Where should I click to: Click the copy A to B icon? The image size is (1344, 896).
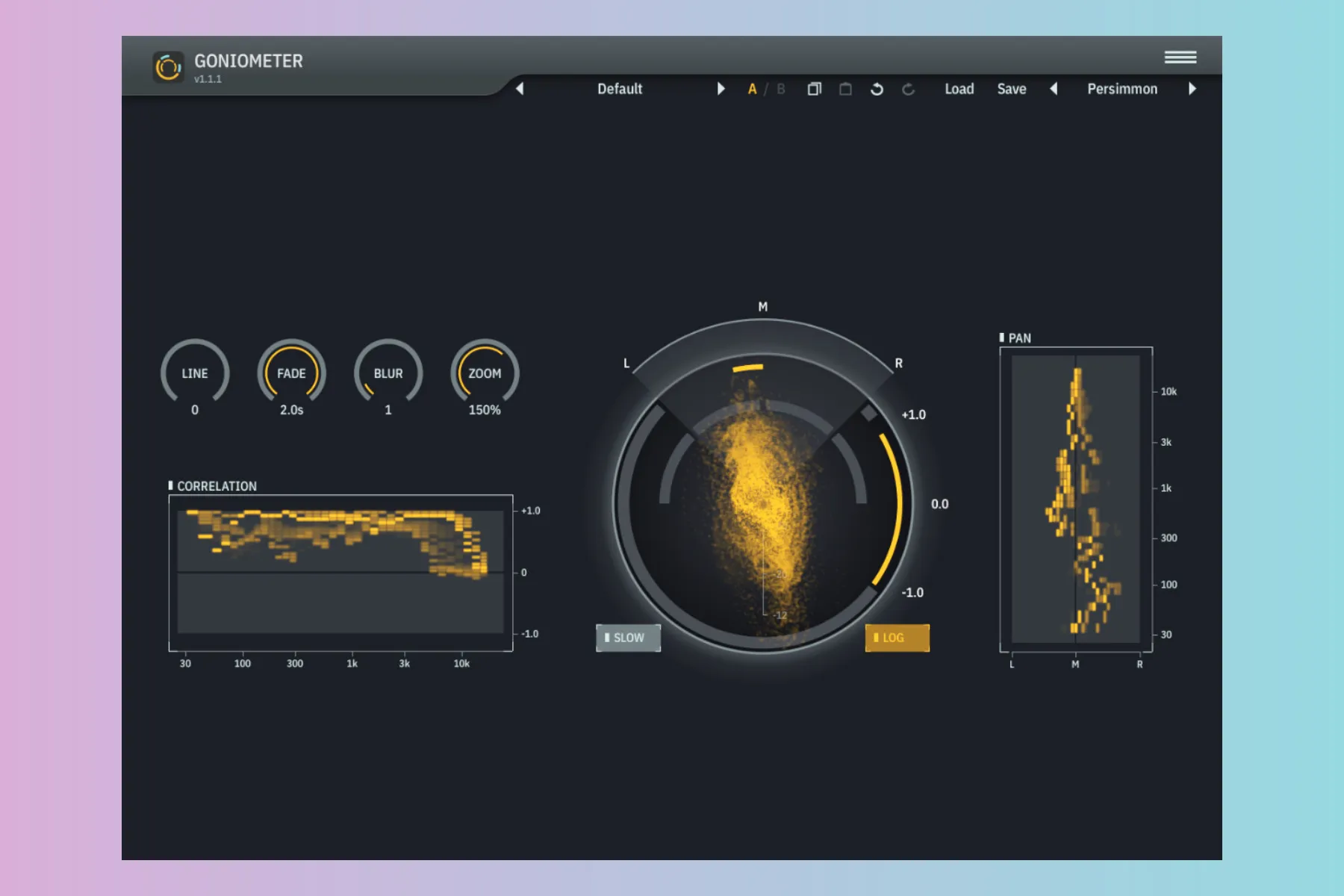(x=814, y=89)
